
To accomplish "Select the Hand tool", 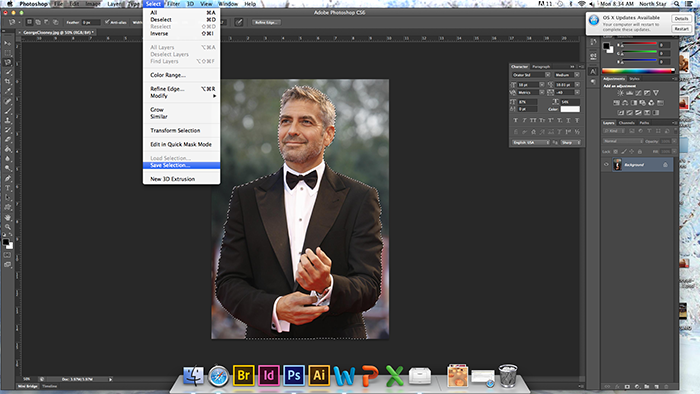I will point(8,217).
